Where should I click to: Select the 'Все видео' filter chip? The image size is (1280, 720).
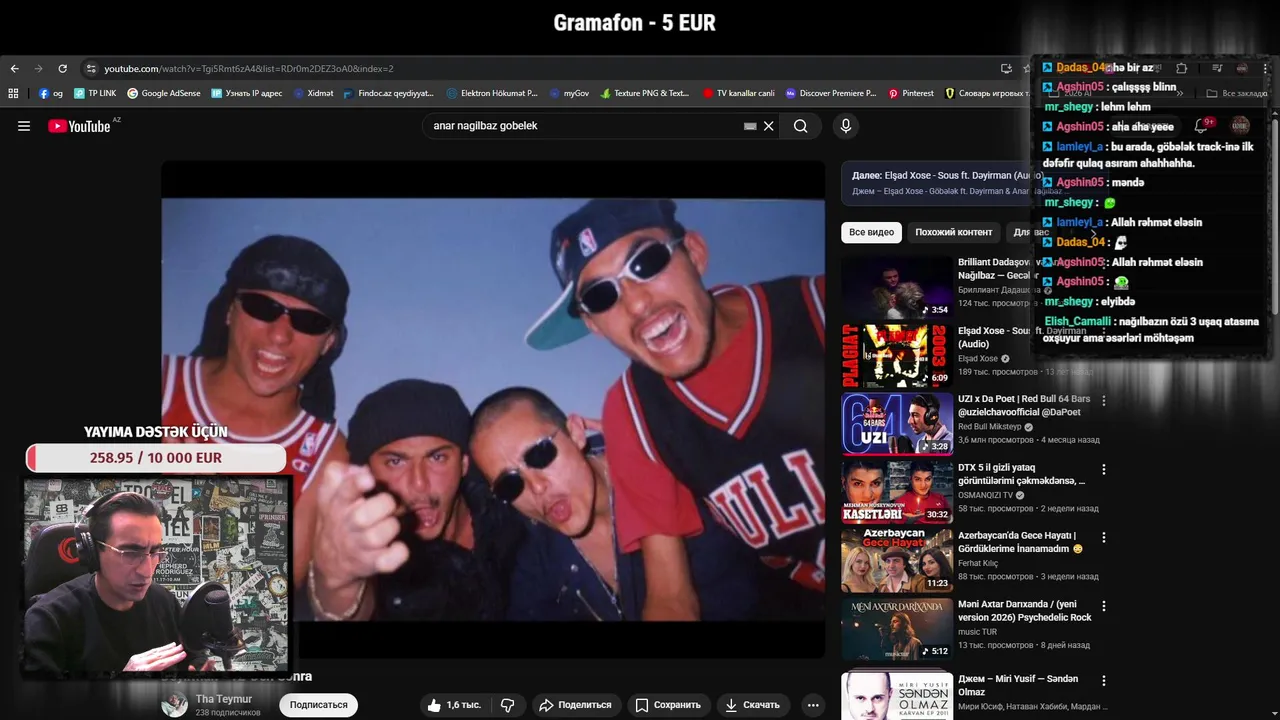tap(872, 232)
